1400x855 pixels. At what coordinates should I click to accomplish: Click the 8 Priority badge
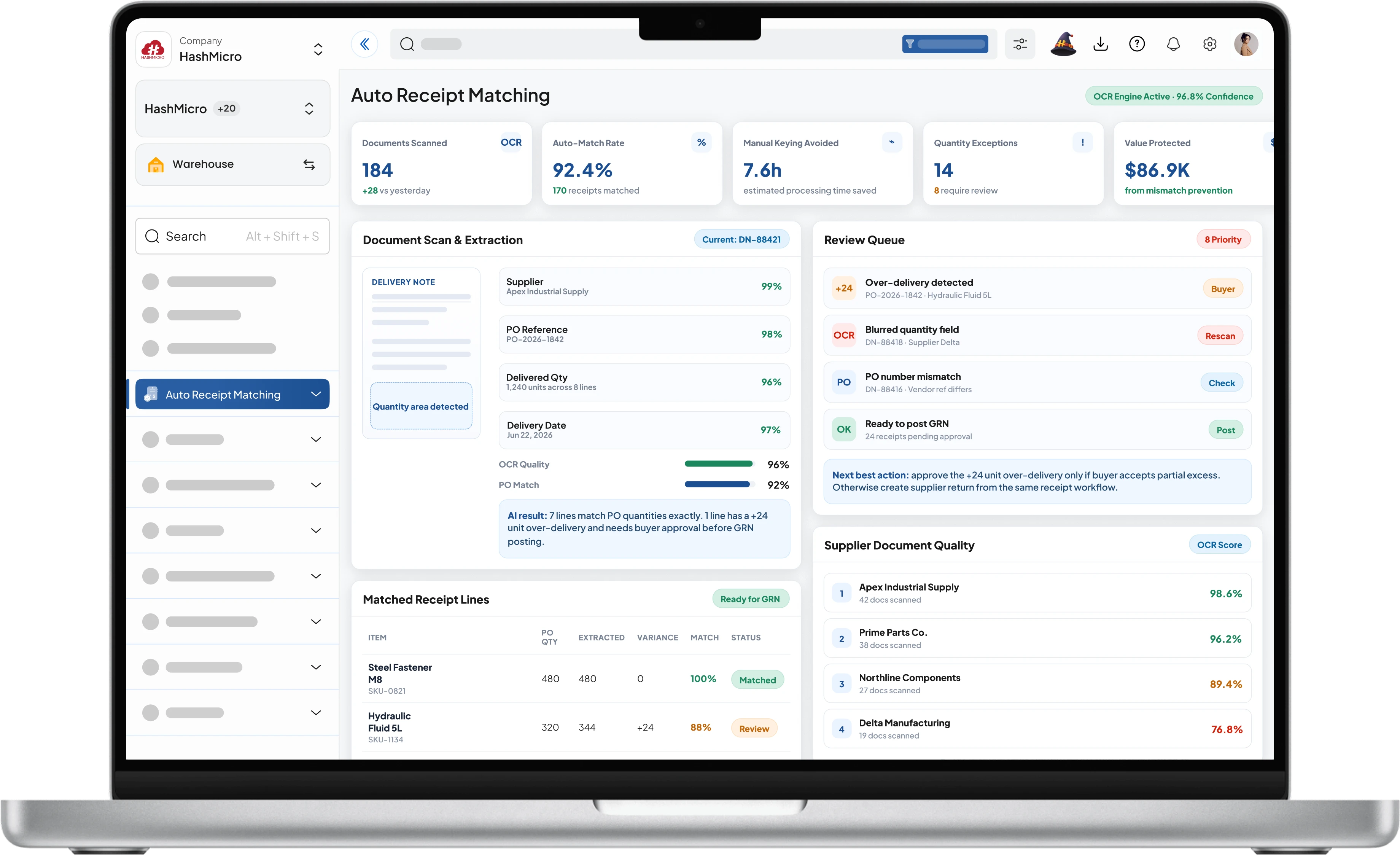pos(1223,239)
